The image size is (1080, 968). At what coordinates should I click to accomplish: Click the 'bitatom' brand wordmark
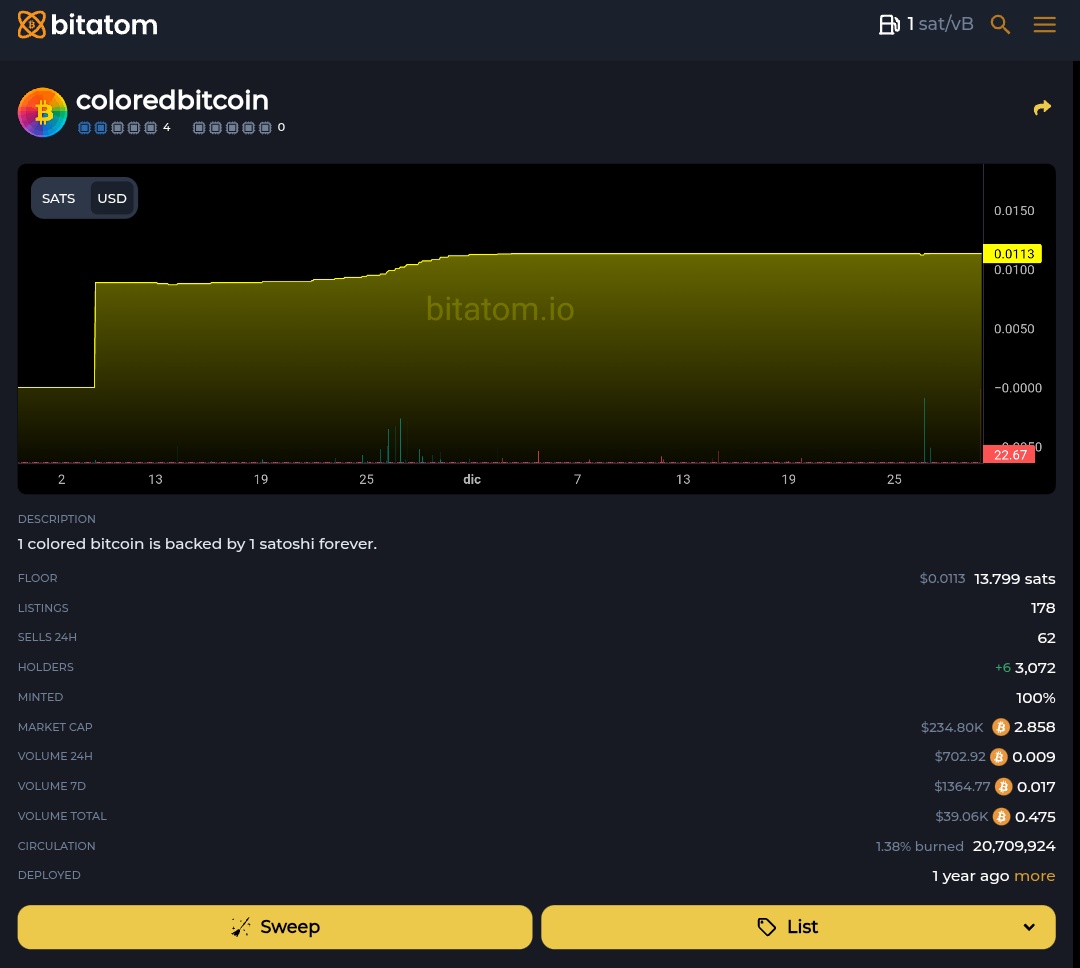click(104, 25)
